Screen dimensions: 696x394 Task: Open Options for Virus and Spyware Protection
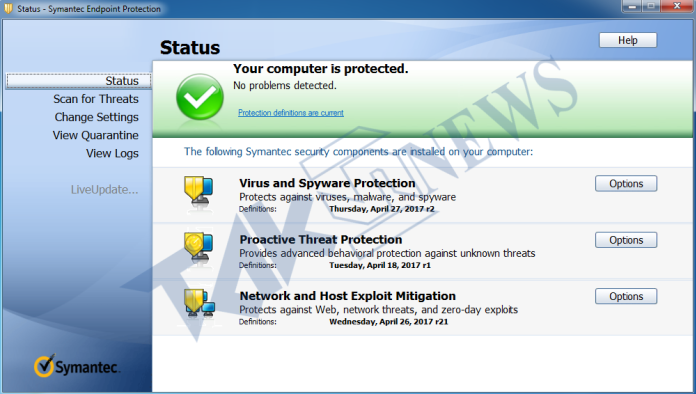tap(626, 184)
